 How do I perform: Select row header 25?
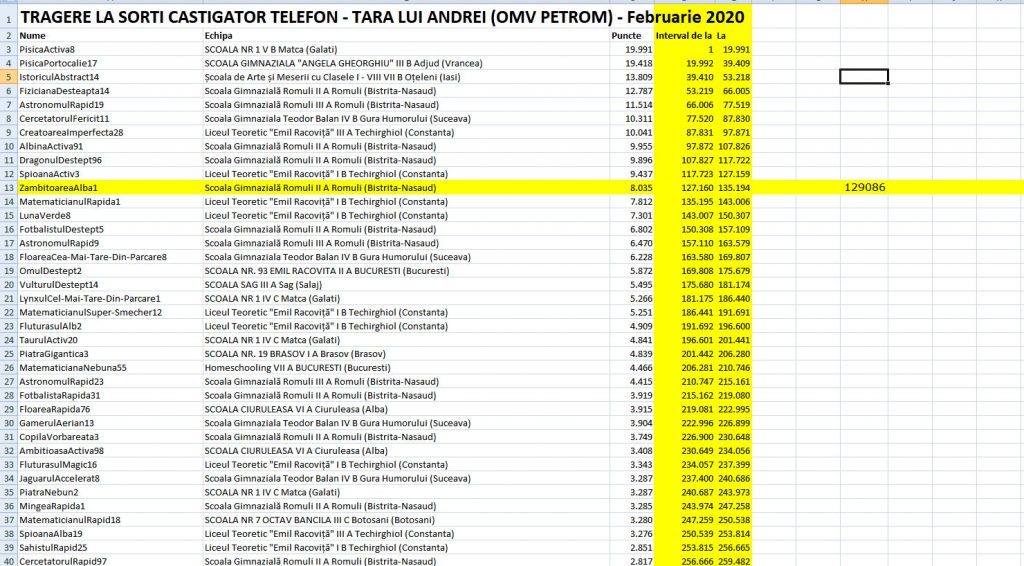pyautogui.click(x=8, y=354)
